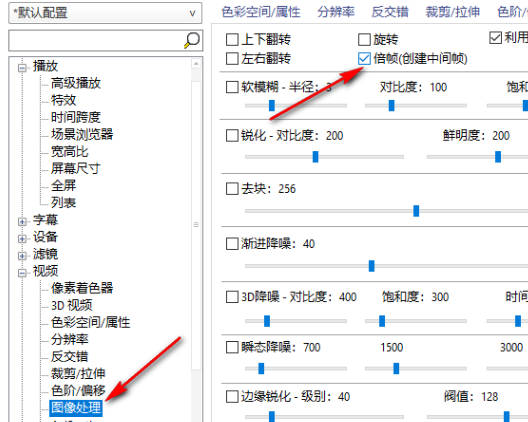Click the 边缘锐化 级别 40 slider handle
Viewport: 528px width, 422px height.
pos(272,417)
